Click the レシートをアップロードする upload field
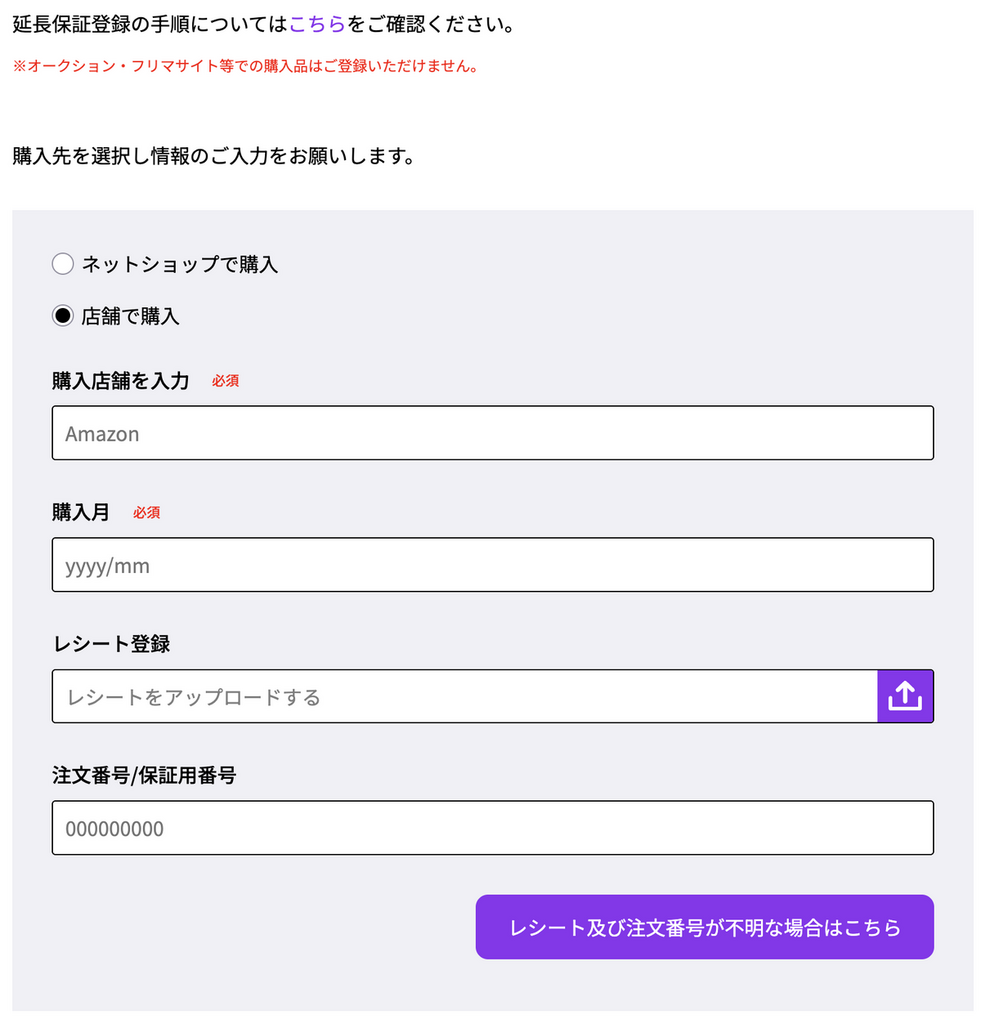 click(x=464, y=696)
